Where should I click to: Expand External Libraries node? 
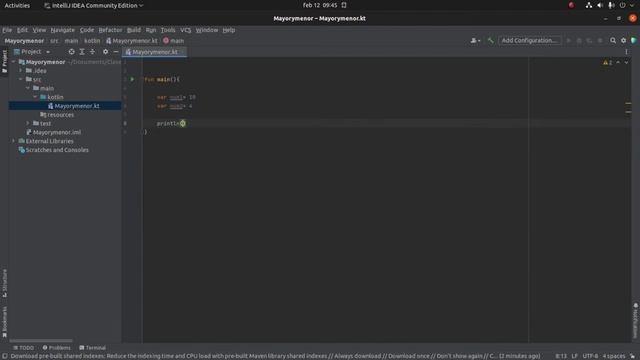(14, 141)
